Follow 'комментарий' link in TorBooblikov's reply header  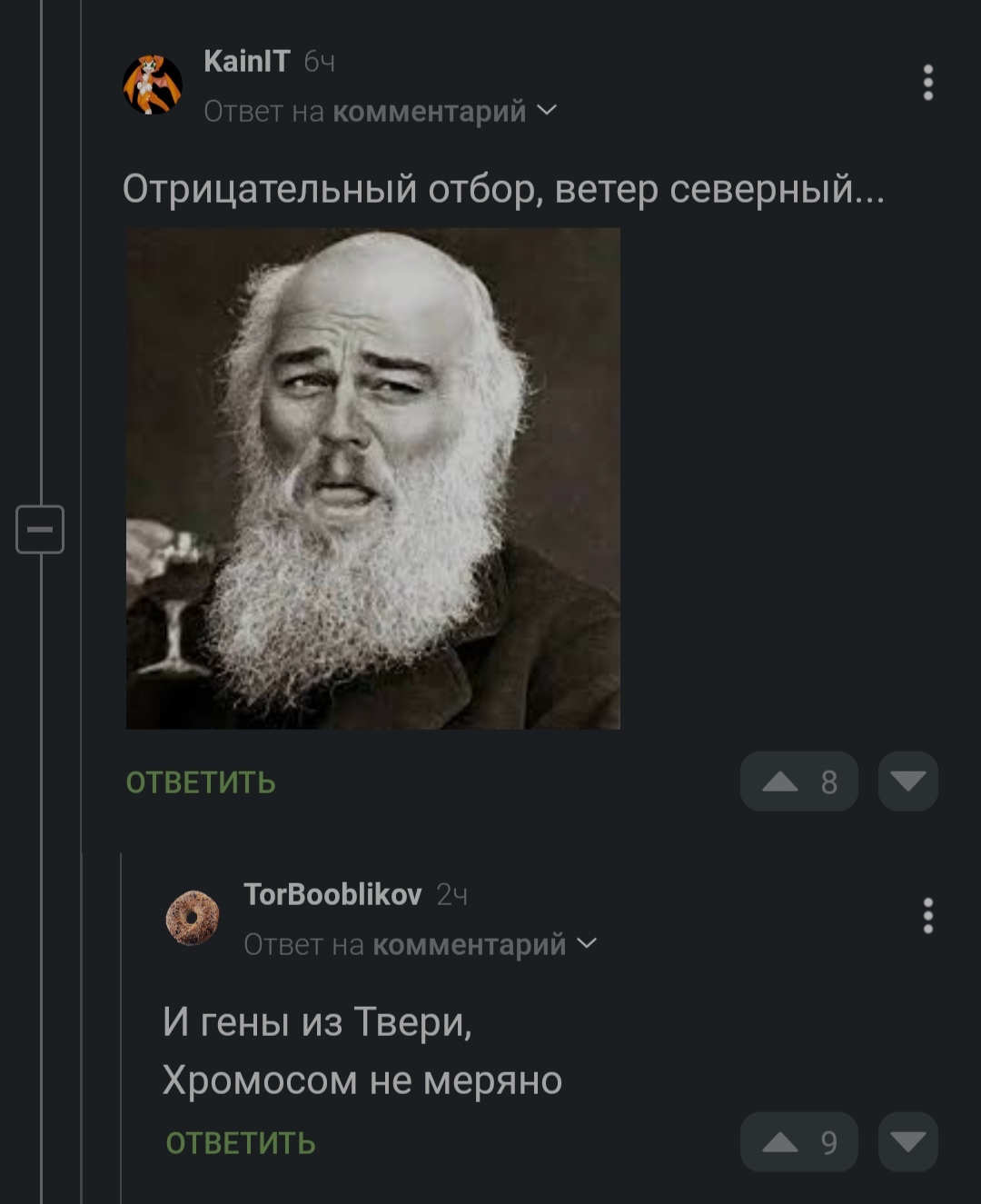pos(470,944)
